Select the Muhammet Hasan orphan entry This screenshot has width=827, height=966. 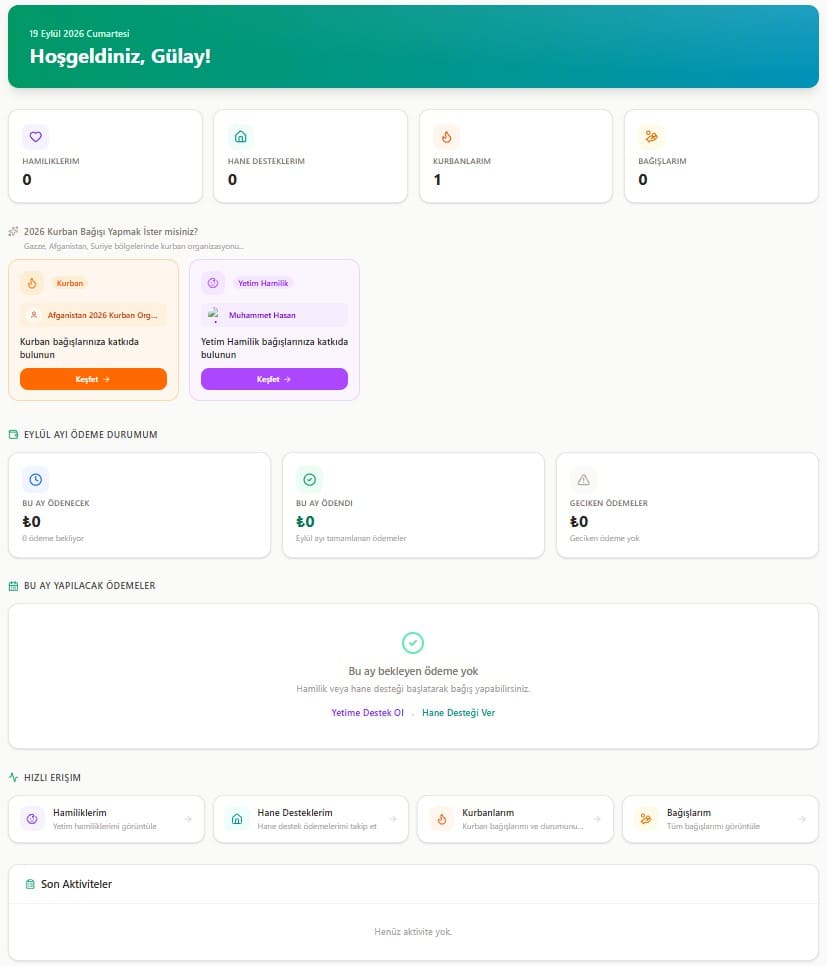pyautogui.click(x=274, y=315)
